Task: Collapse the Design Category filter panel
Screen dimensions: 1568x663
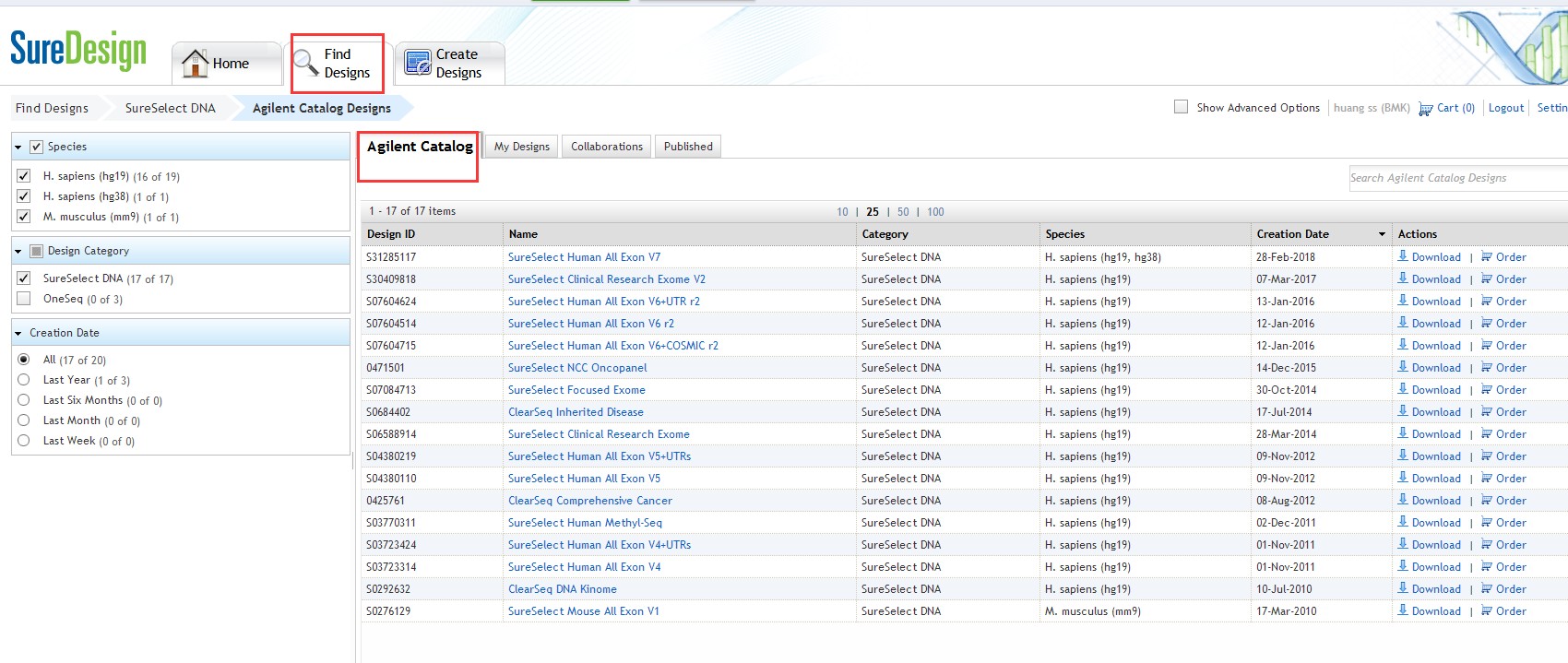Action: 18,251
